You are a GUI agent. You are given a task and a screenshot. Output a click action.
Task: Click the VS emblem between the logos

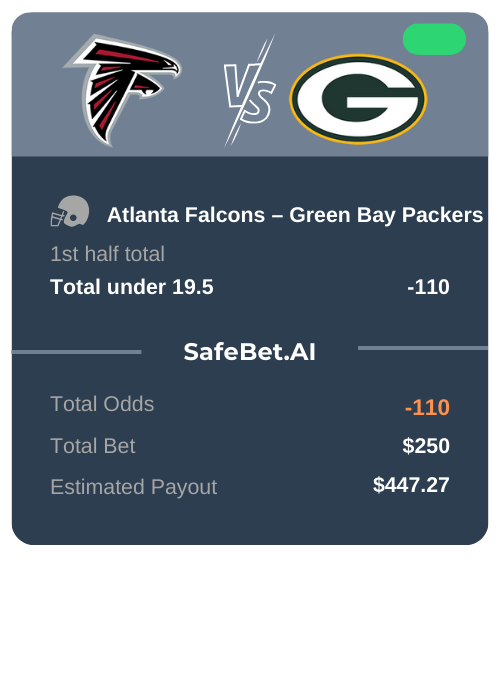pos(249,91)
